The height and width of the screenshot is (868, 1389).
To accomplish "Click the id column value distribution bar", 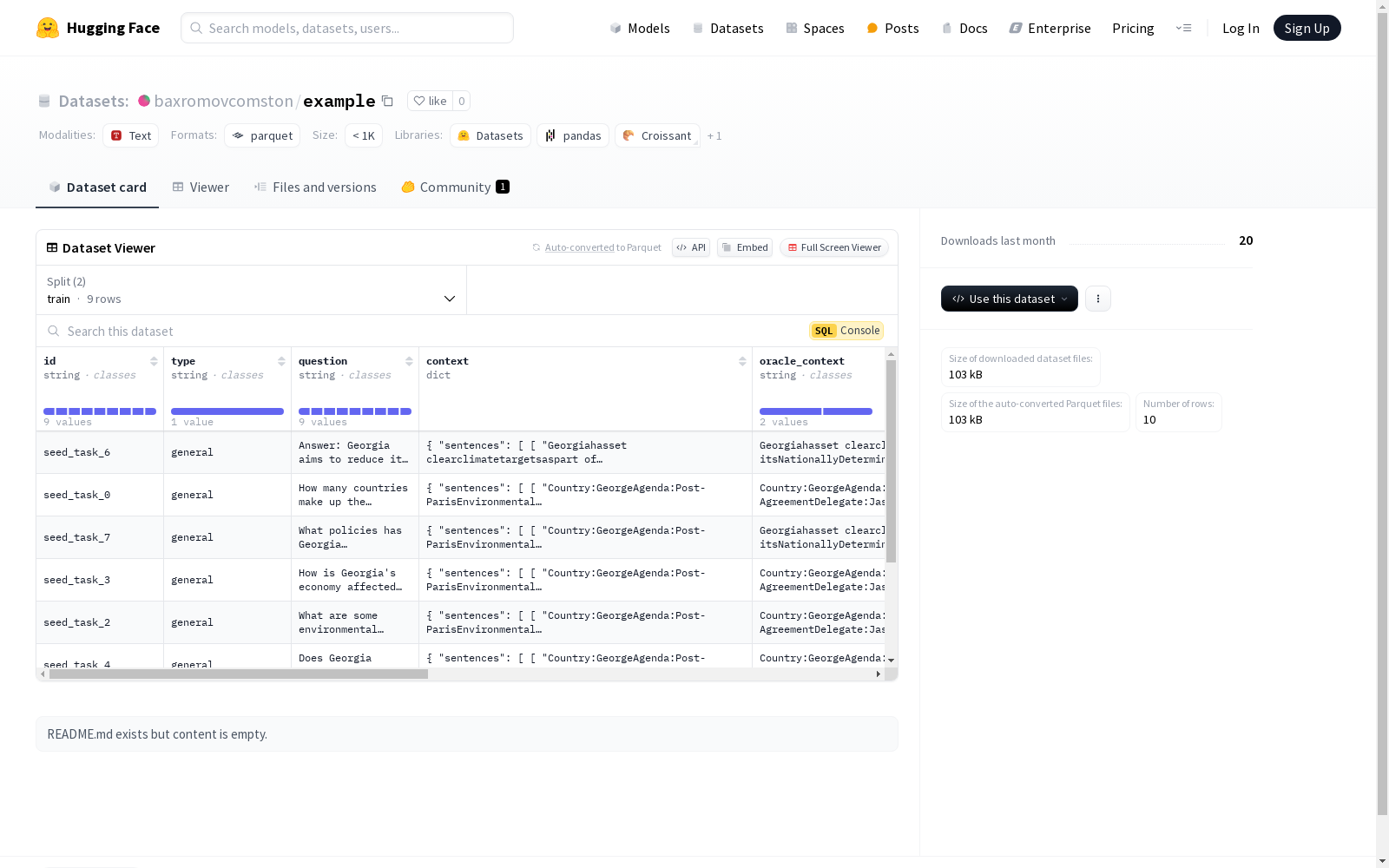I will coord(100,411).
